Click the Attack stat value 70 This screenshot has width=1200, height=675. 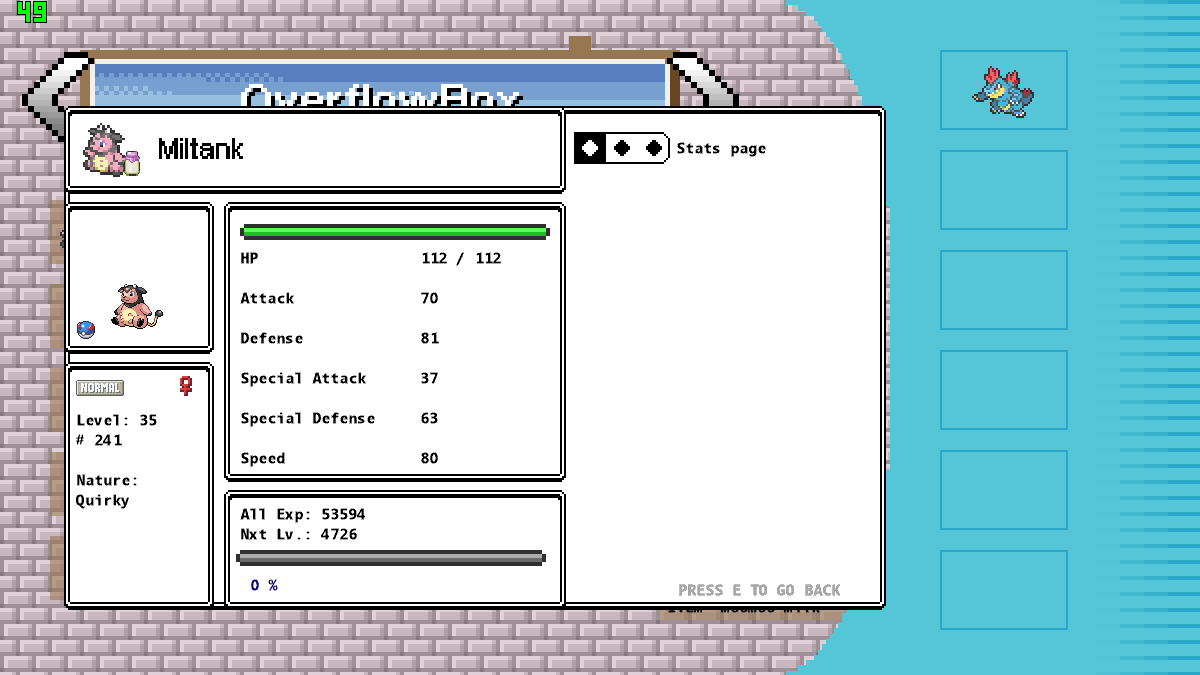[430, 298]
